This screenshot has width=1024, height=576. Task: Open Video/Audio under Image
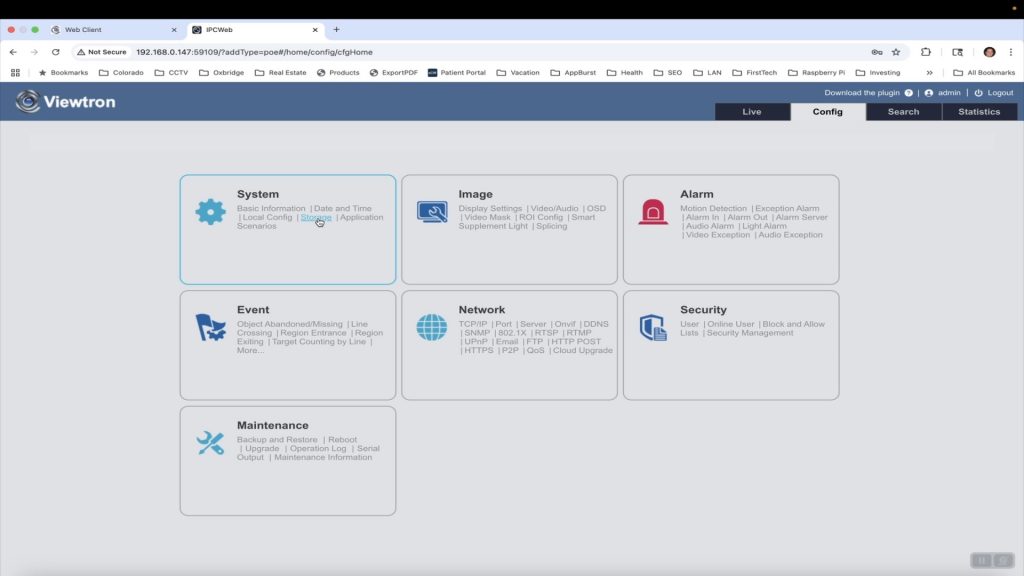click(x=554, y=208)
